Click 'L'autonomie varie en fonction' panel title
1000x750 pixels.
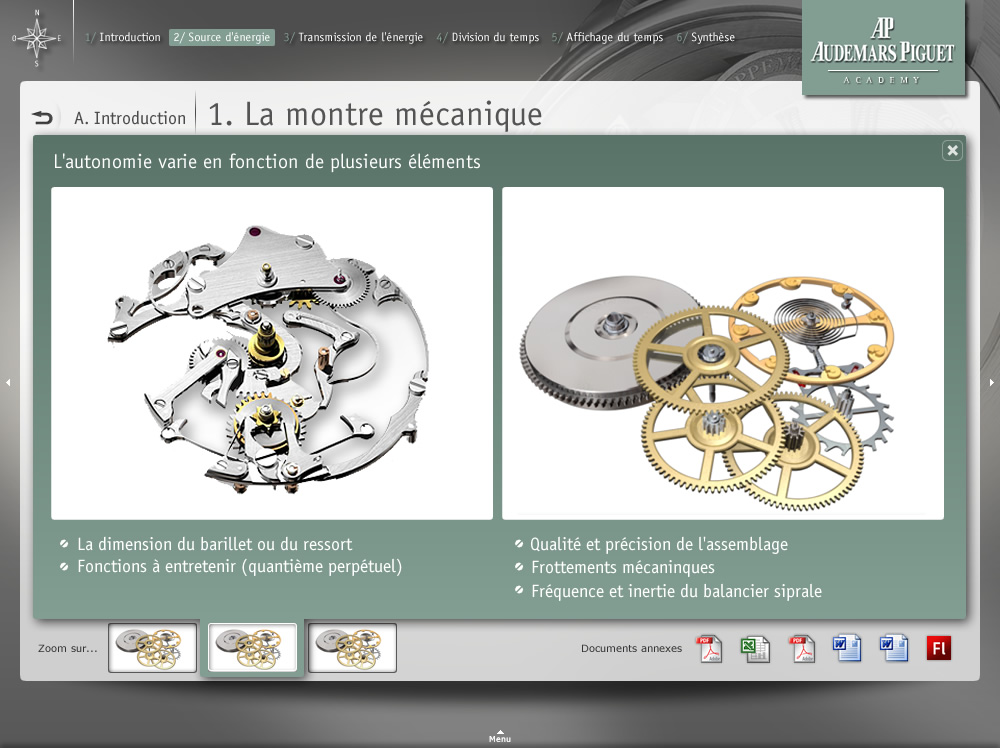point(267,161)
